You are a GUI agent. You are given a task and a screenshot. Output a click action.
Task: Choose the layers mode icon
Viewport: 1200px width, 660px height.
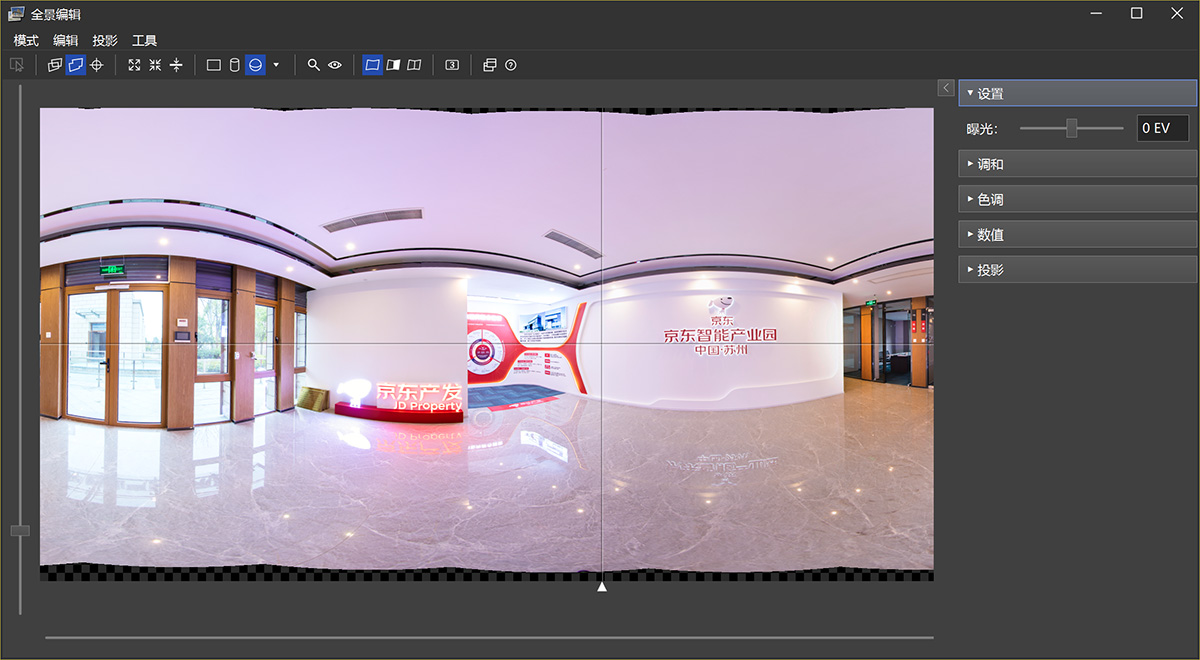click(55, 65)
